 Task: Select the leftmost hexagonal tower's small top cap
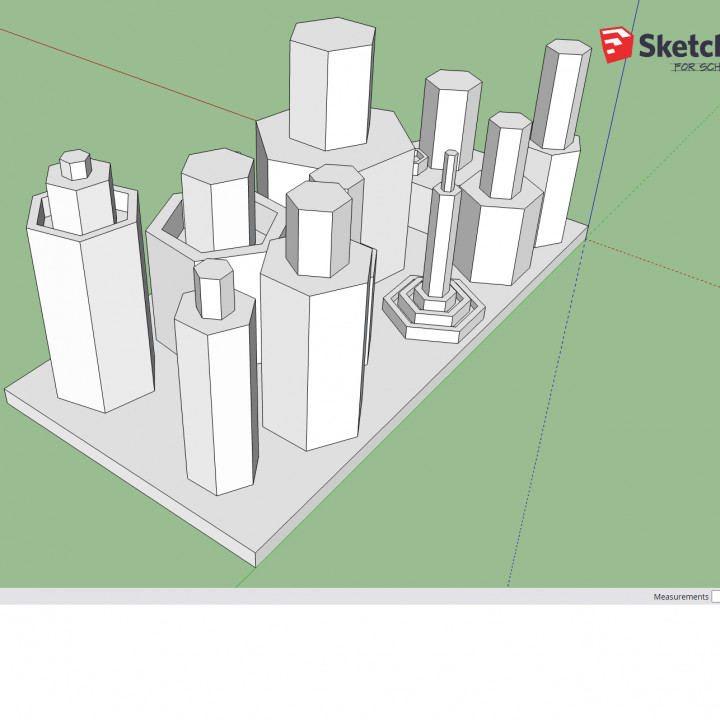pos(75,165)
